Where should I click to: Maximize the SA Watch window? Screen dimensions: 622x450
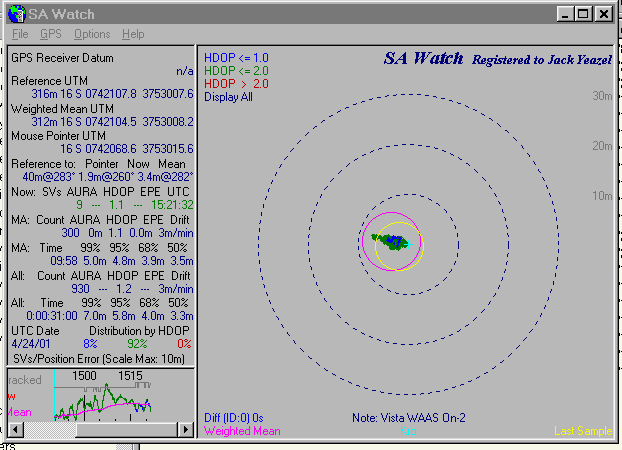coord(583,14)
